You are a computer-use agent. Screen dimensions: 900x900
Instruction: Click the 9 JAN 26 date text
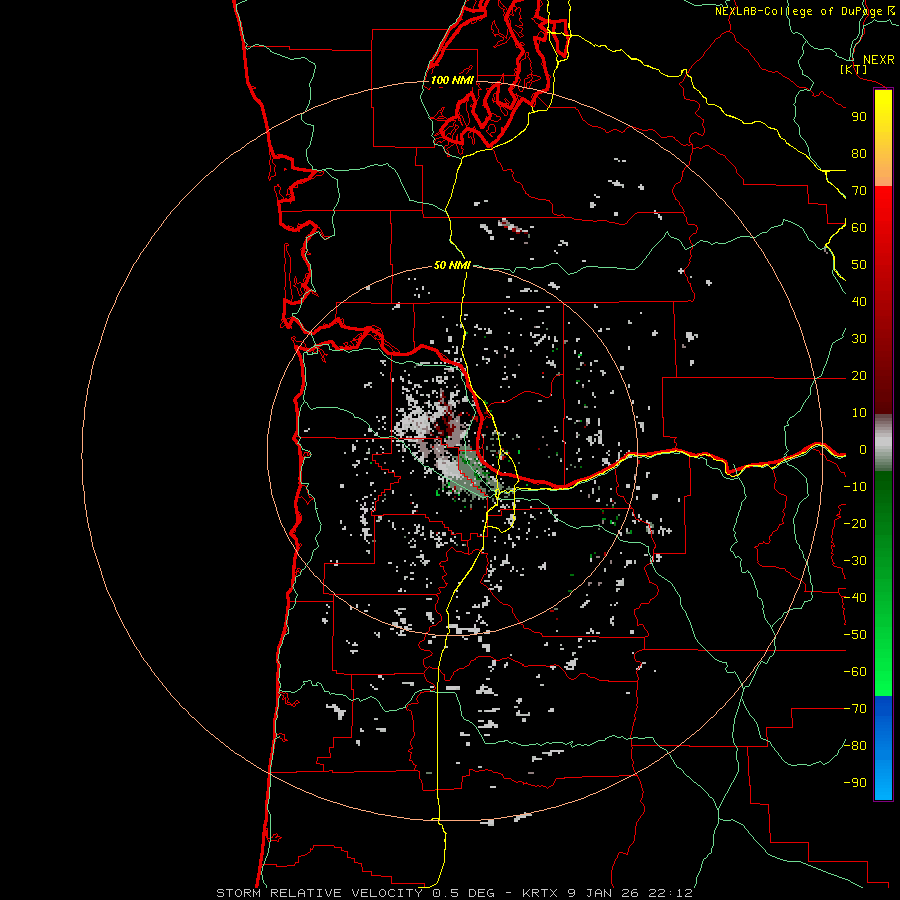click(603, 893)
